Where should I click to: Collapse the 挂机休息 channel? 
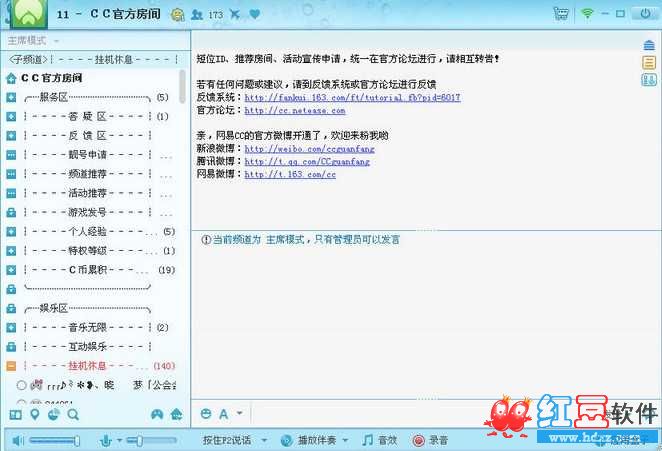click(11, 366)
